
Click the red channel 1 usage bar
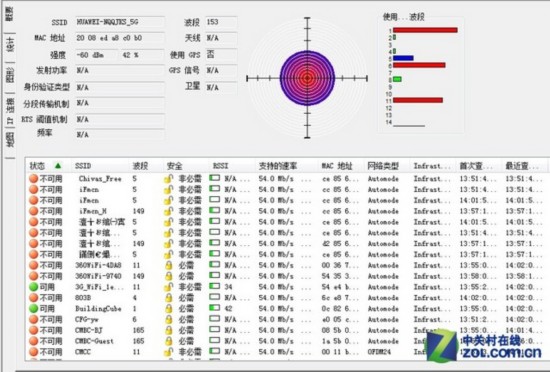point(425,30)
